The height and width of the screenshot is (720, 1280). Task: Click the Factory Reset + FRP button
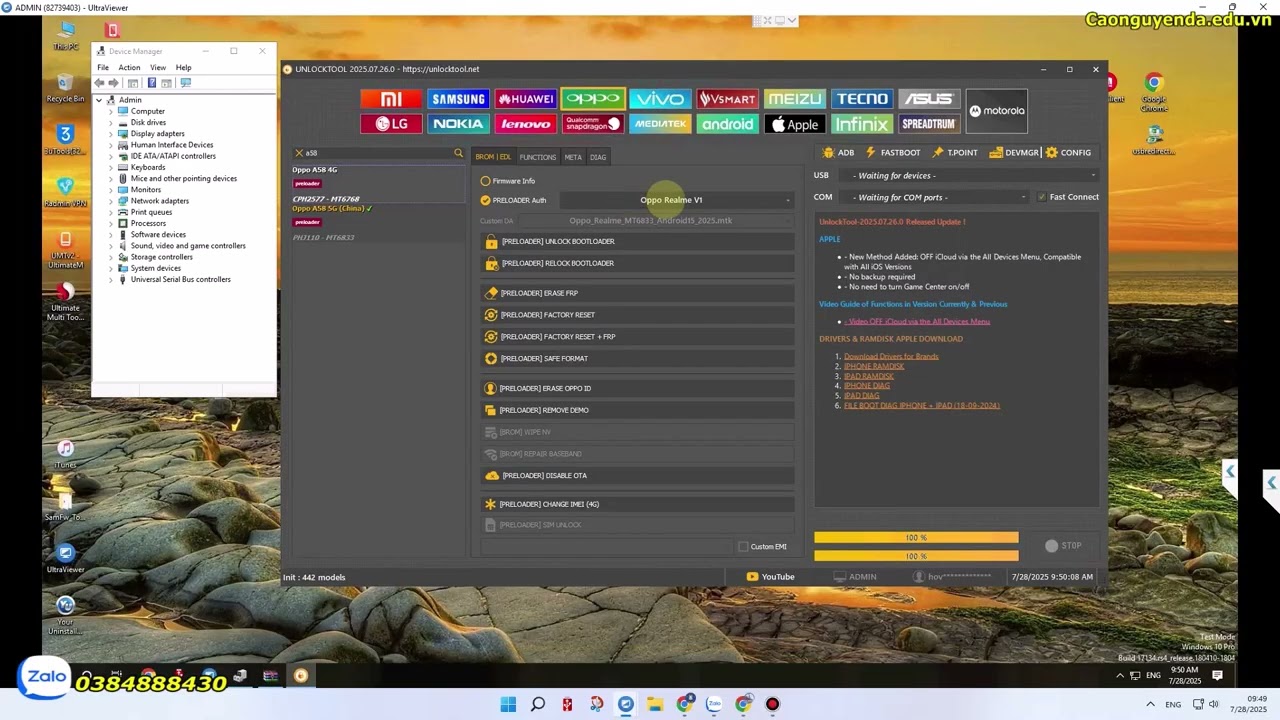[637, 337]
